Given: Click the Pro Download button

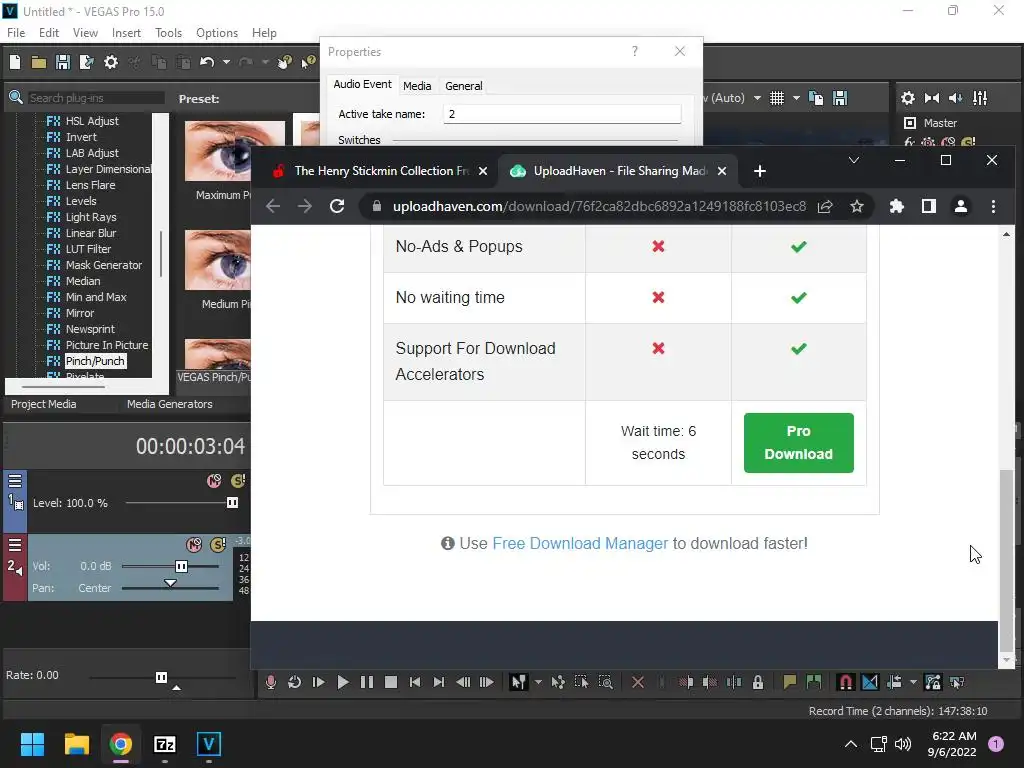Looking at the screenshot, I should [799, 443].
